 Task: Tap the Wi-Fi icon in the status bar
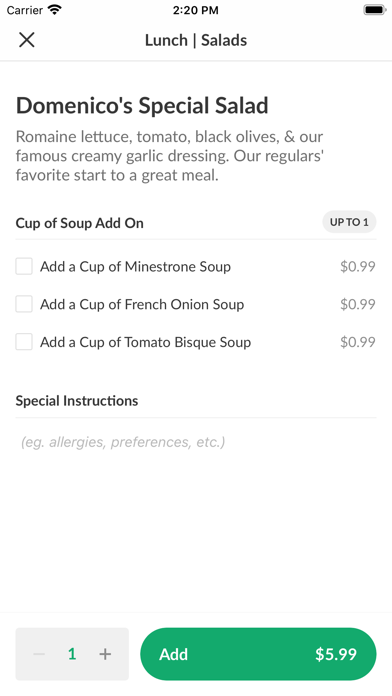tap(55, 10)
